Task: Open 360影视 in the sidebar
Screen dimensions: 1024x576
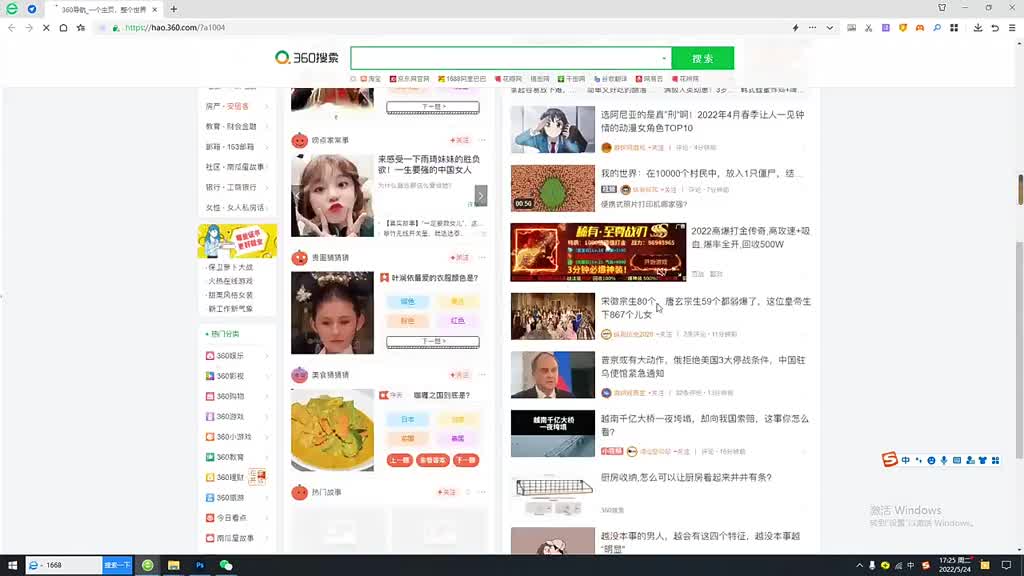Action: [230, 376]
